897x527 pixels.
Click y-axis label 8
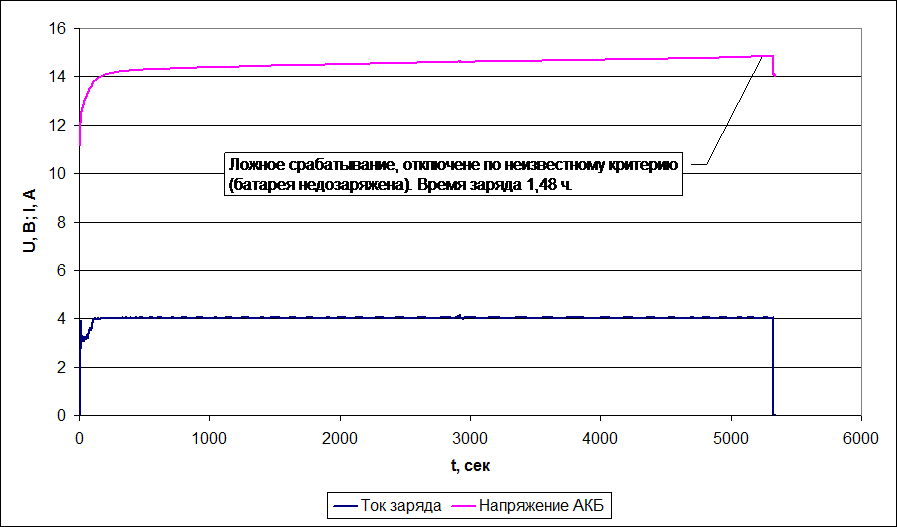(63, 222)
